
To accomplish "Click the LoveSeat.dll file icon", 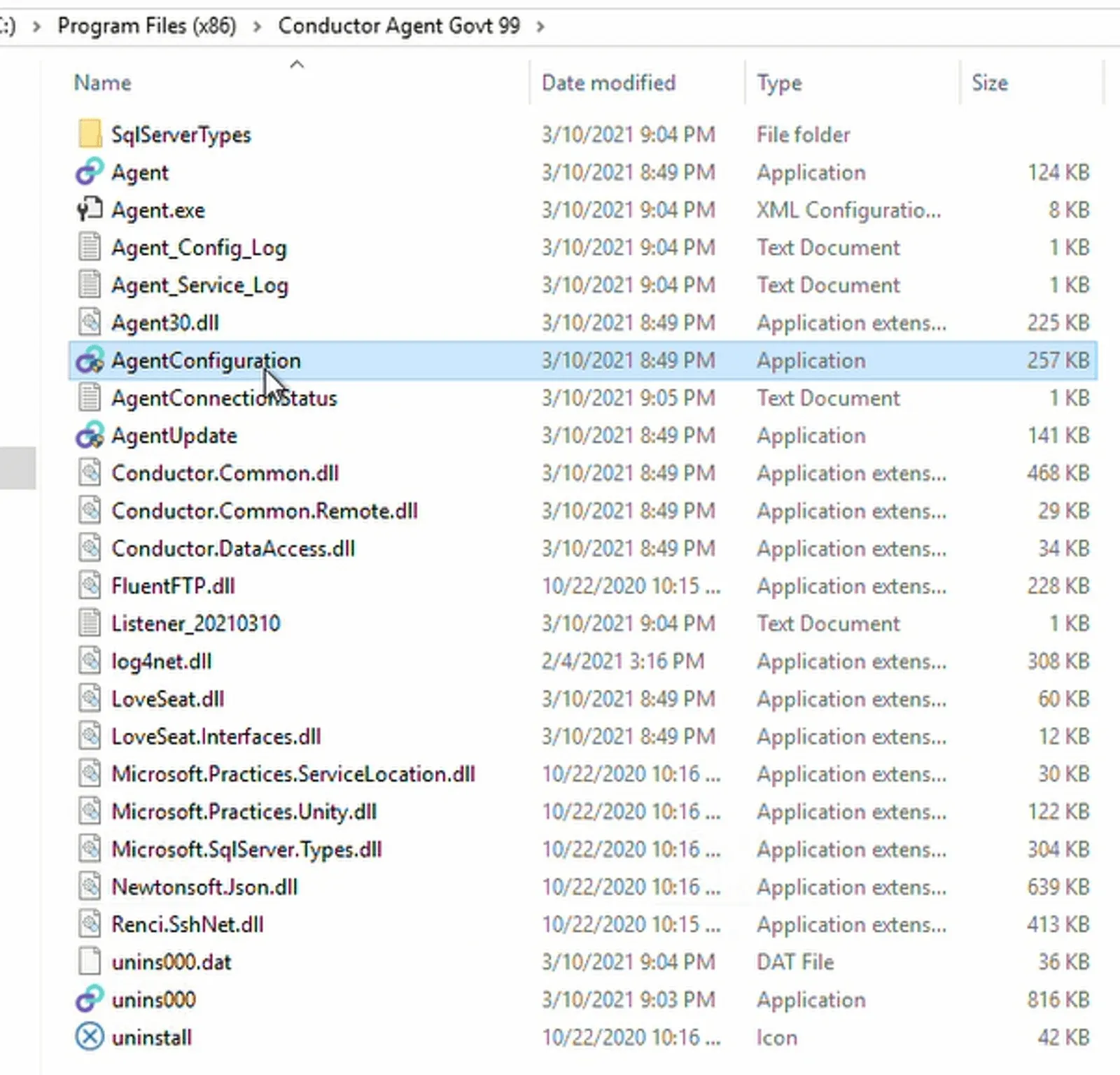I will [x=90, y=698].
